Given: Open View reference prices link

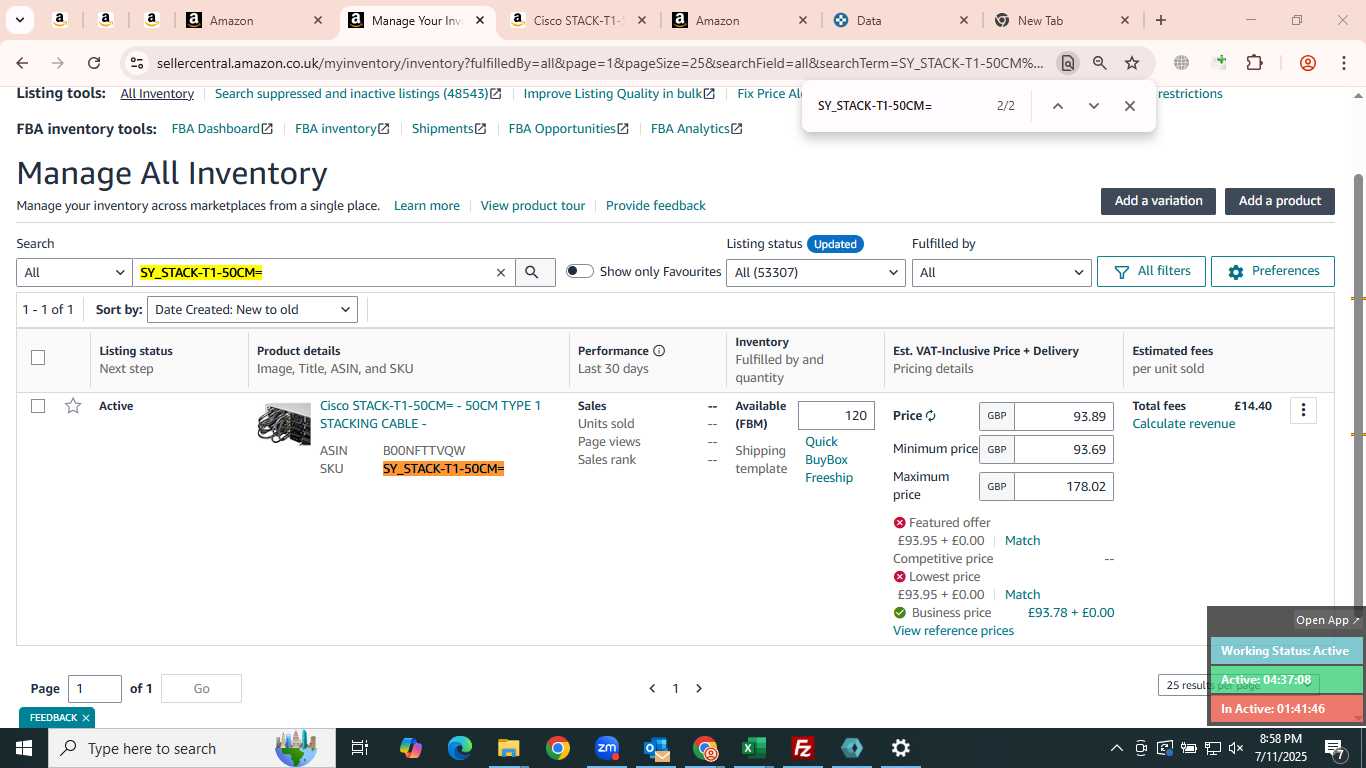Looking at the screenshot, I should (953, 630).
